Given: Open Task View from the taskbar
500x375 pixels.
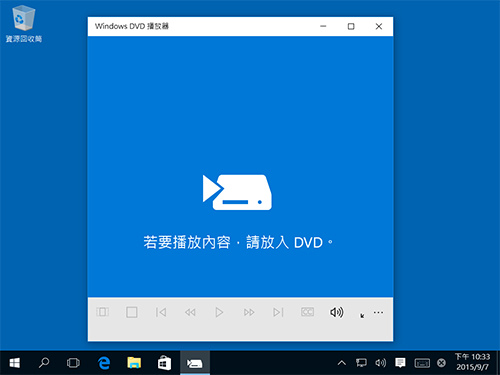Looking at the screenshot, I should (73, 363).
